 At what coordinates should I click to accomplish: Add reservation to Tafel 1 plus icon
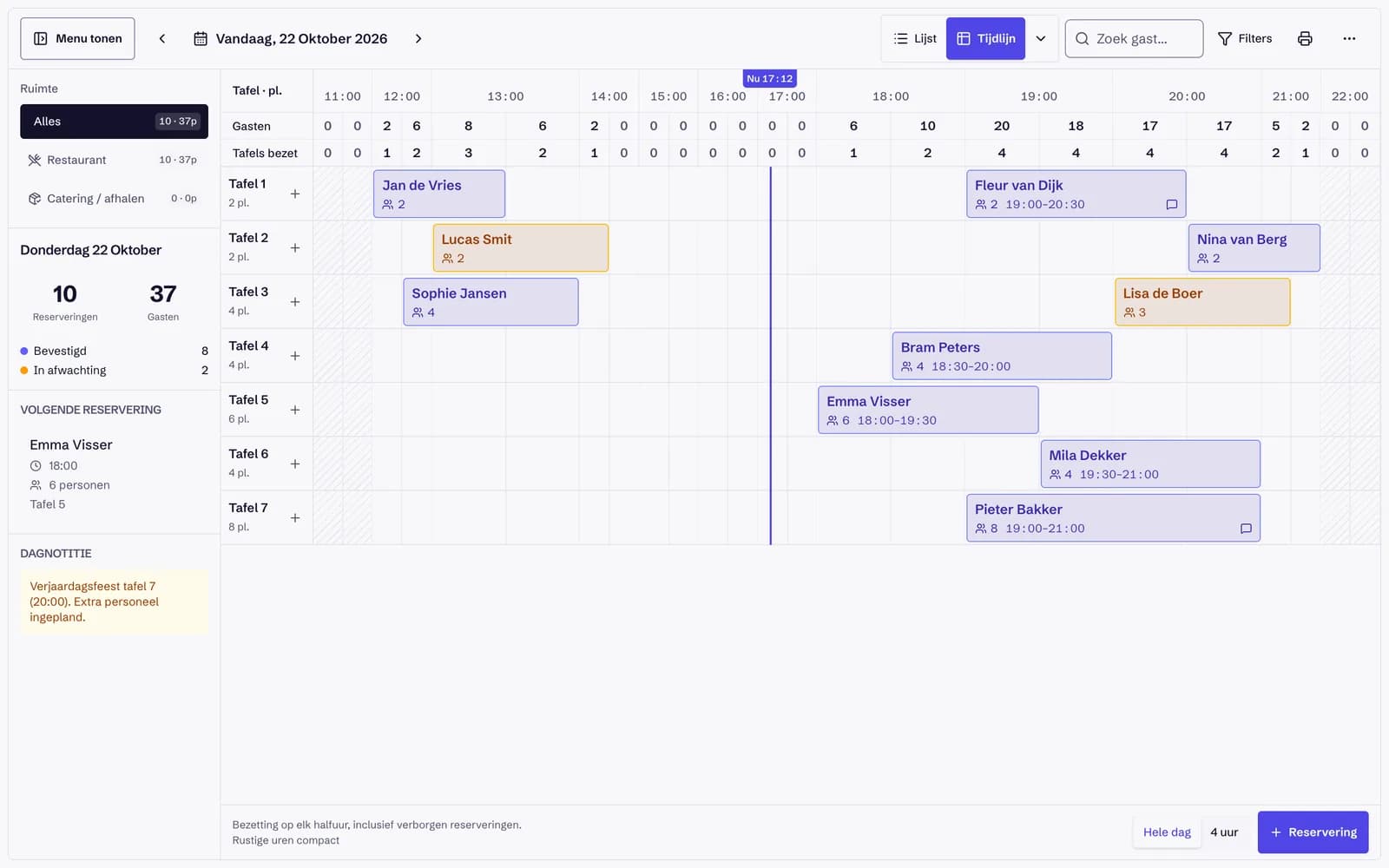[295, 194]
